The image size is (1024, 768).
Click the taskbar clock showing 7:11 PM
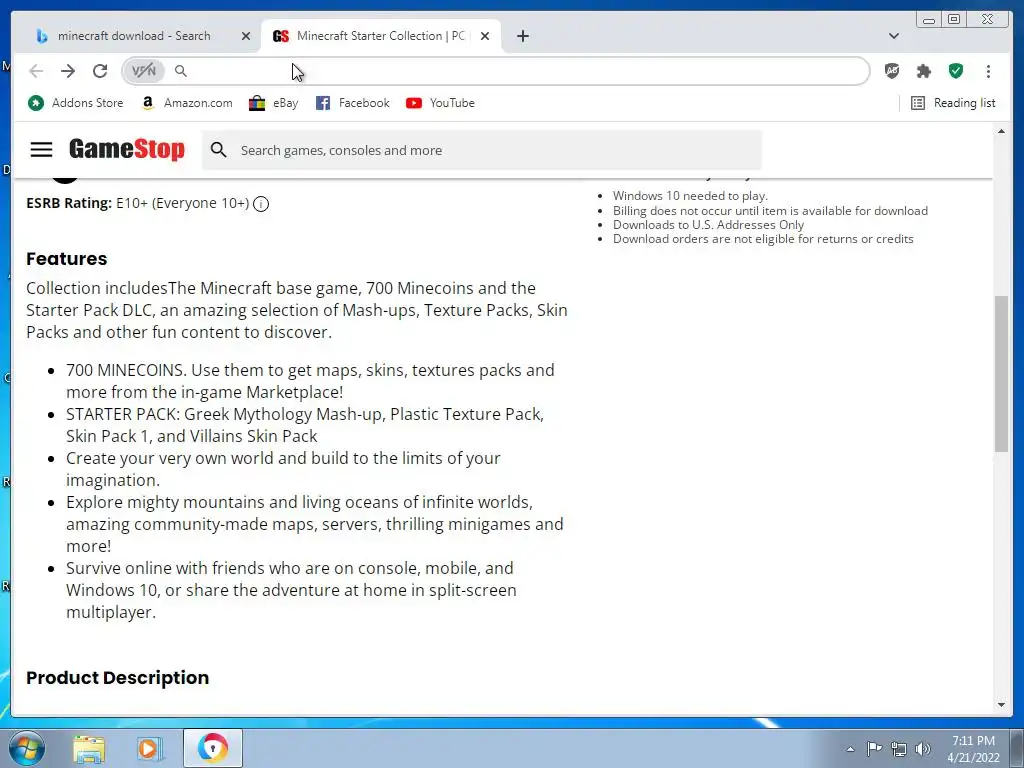pos(973,749)
